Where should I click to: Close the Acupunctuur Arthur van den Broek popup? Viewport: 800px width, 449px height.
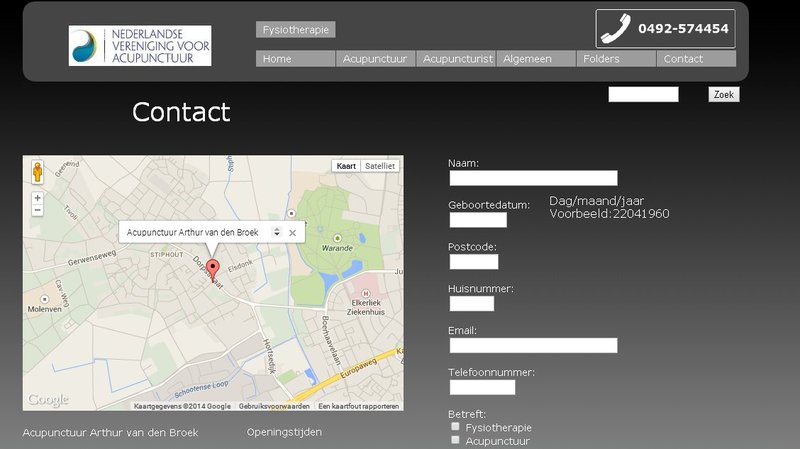point(292,233)
